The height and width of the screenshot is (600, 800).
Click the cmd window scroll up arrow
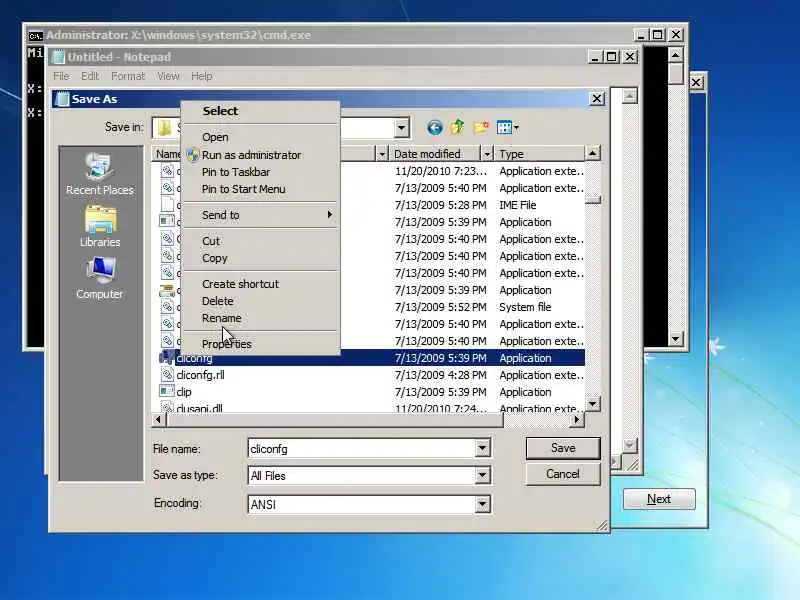point(675,55)
